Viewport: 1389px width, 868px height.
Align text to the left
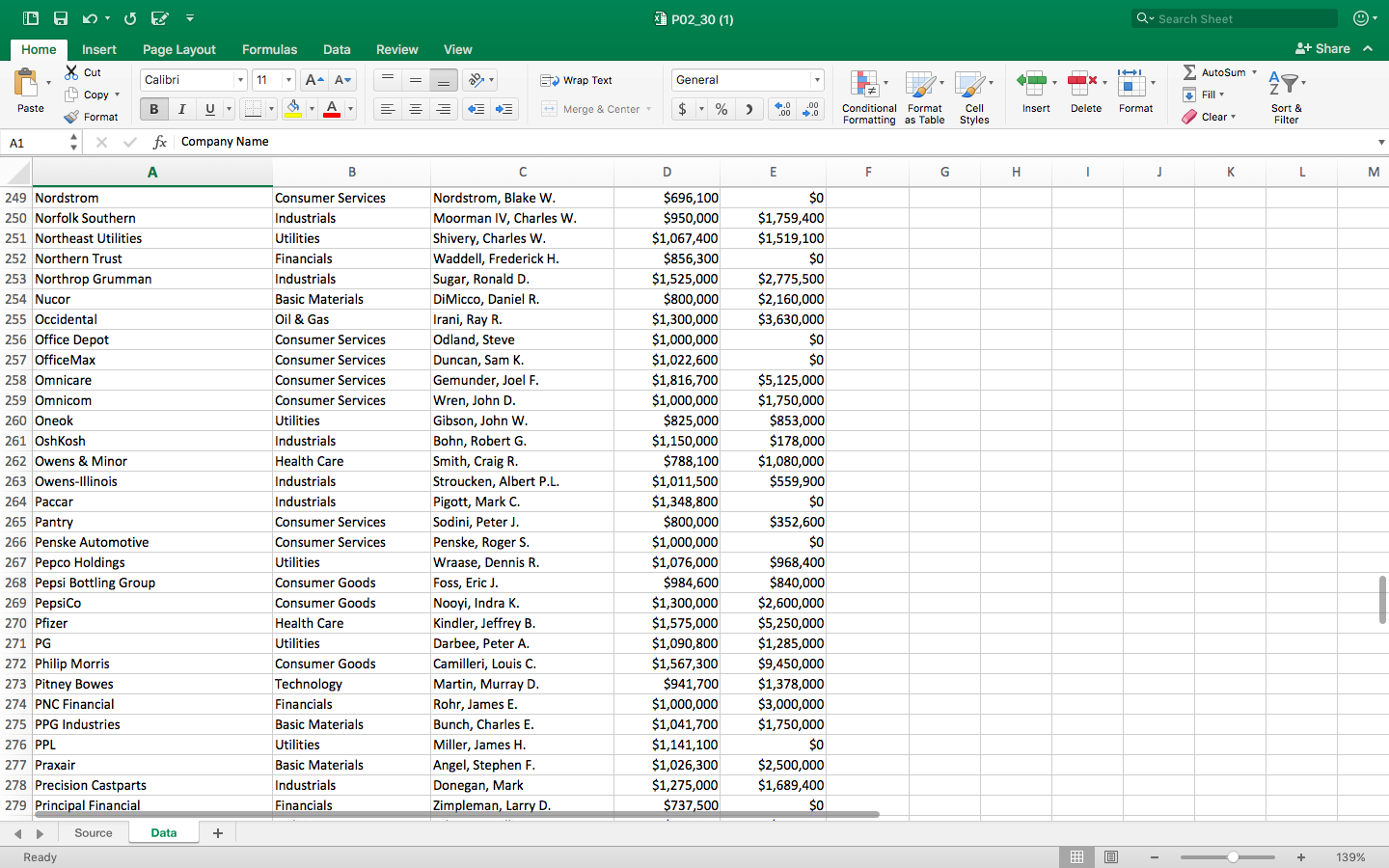(x=388, y=109)
